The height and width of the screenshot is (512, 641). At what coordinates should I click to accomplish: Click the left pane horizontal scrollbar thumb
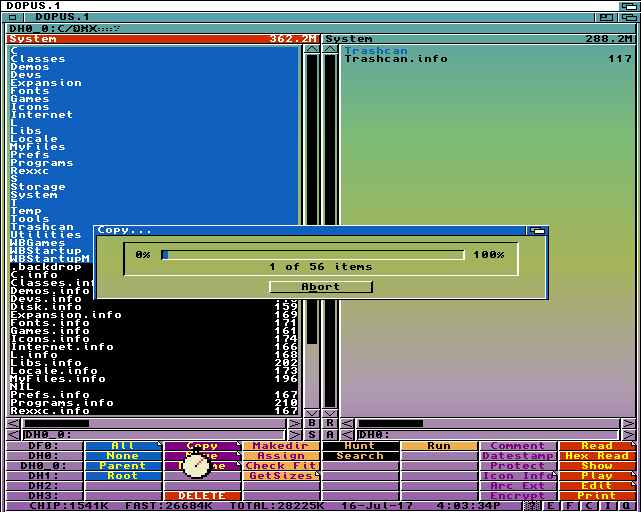(x=57, y=423)
